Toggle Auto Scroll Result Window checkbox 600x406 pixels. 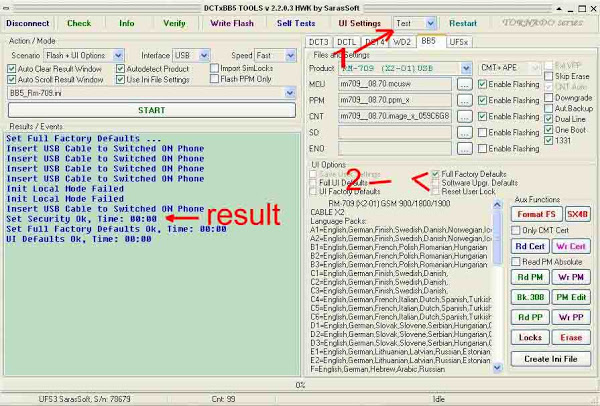[11, 80]
